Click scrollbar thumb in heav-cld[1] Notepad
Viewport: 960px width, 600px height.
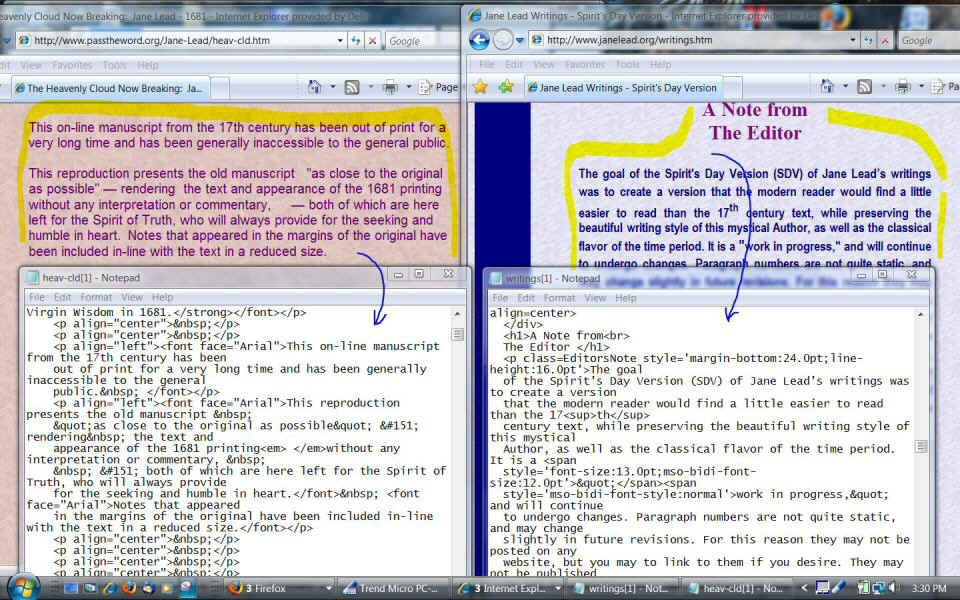click(x=457, y=334)
